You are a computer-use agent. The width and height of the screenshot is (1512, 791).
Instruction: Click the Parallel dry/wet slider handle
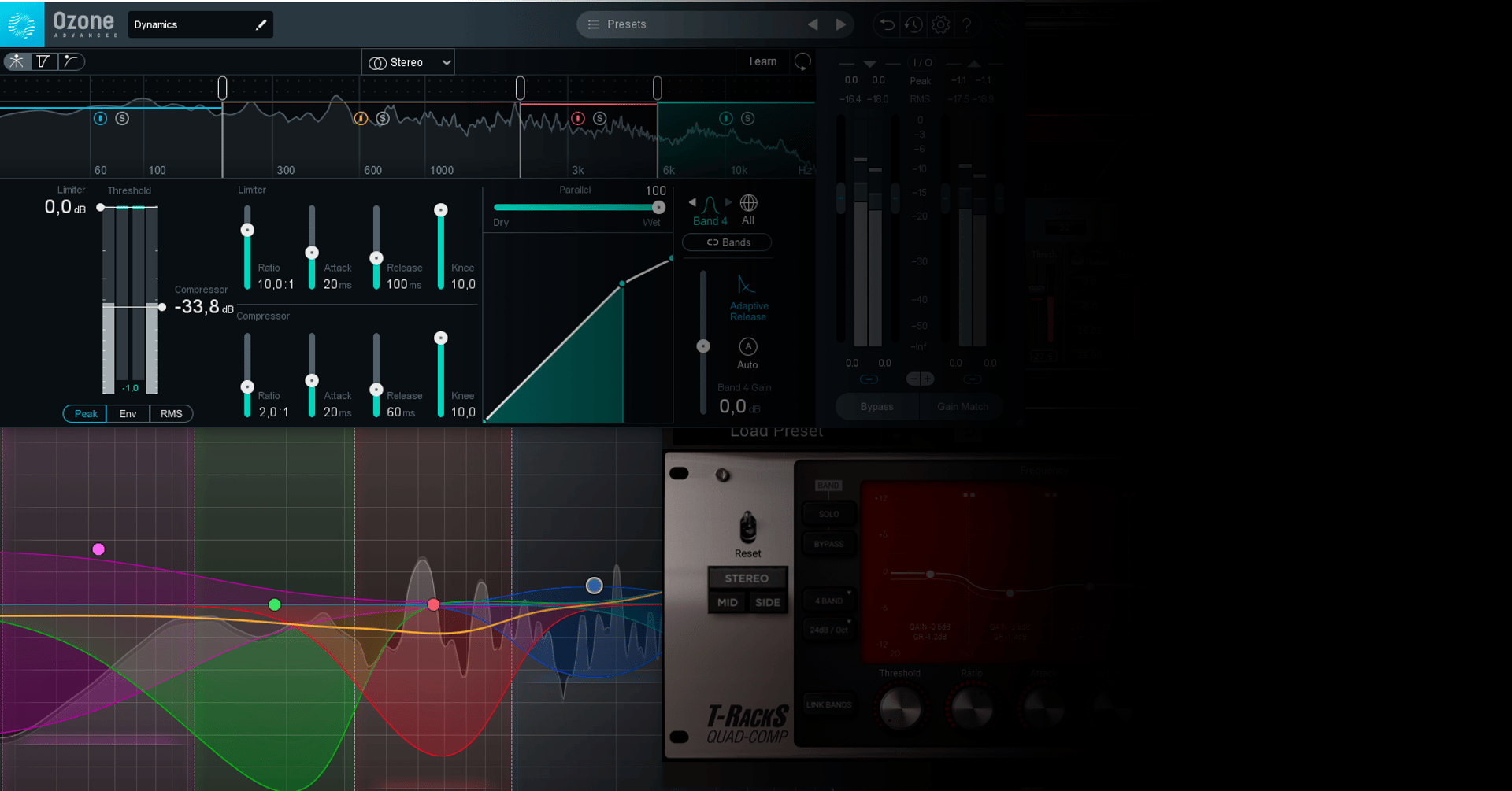click(x=658, y=207)
